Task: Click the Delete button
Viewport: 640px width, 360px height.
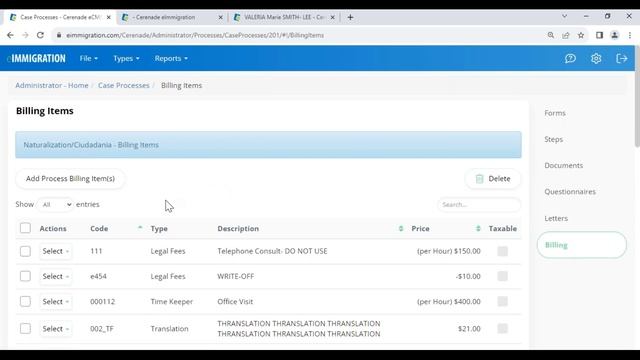Action: tap(493, 179)
